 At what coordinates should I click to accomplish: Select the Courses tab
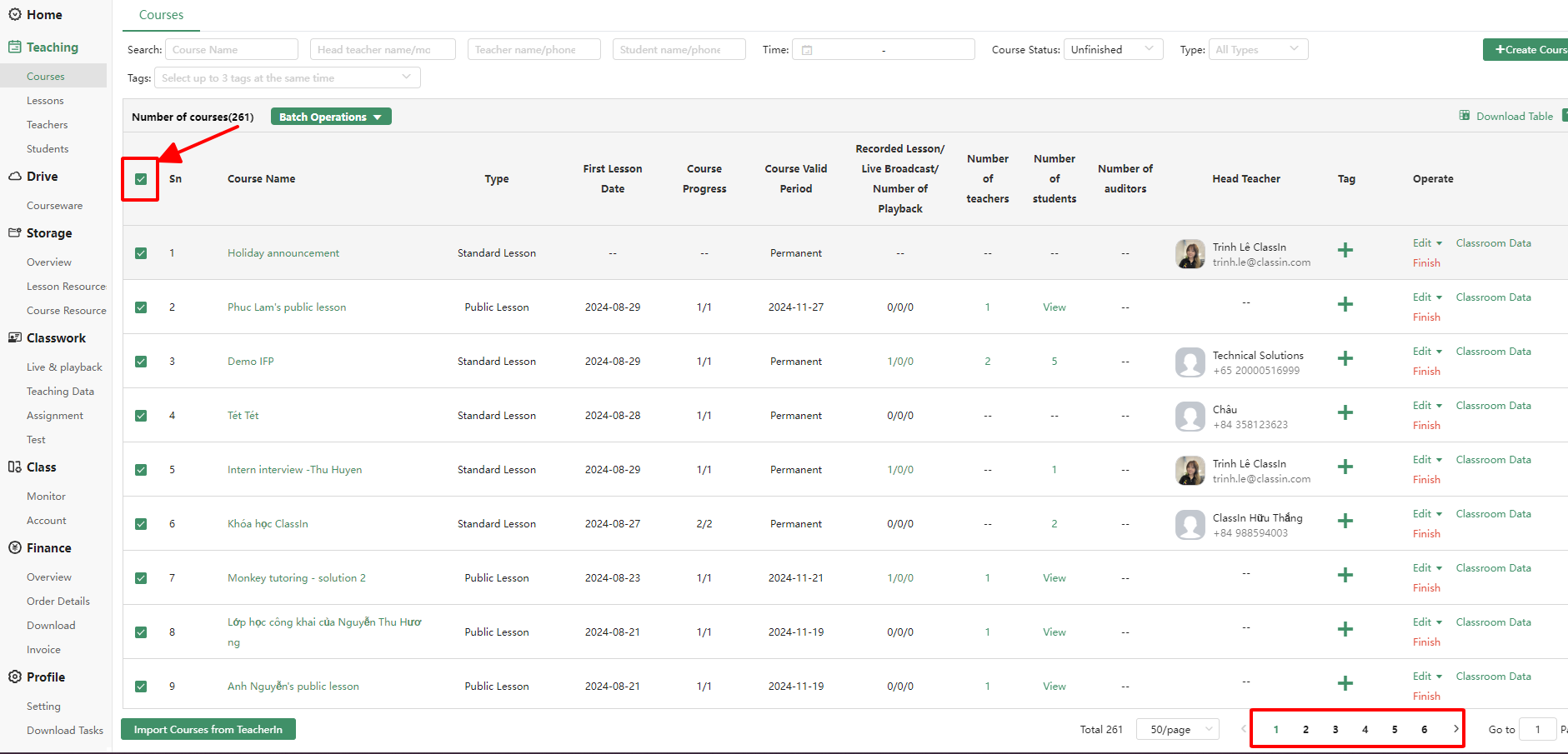[x=161, y=15]
